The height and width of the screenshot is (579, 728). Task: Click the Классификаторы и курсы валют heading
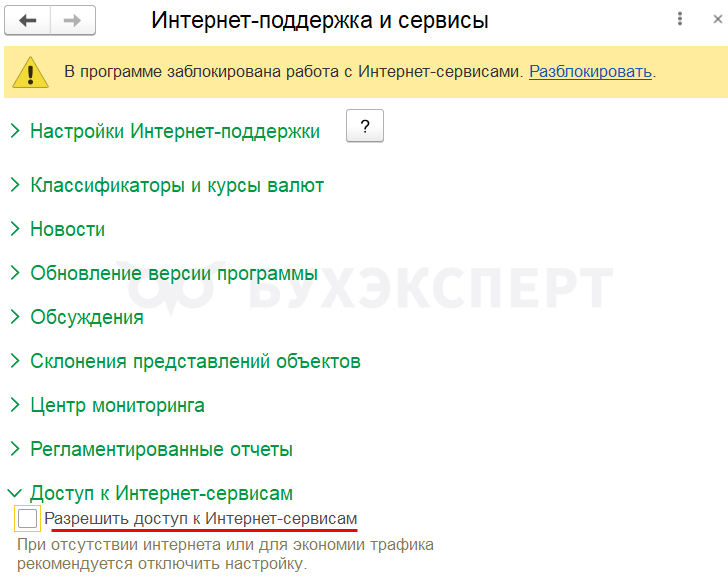177,185
